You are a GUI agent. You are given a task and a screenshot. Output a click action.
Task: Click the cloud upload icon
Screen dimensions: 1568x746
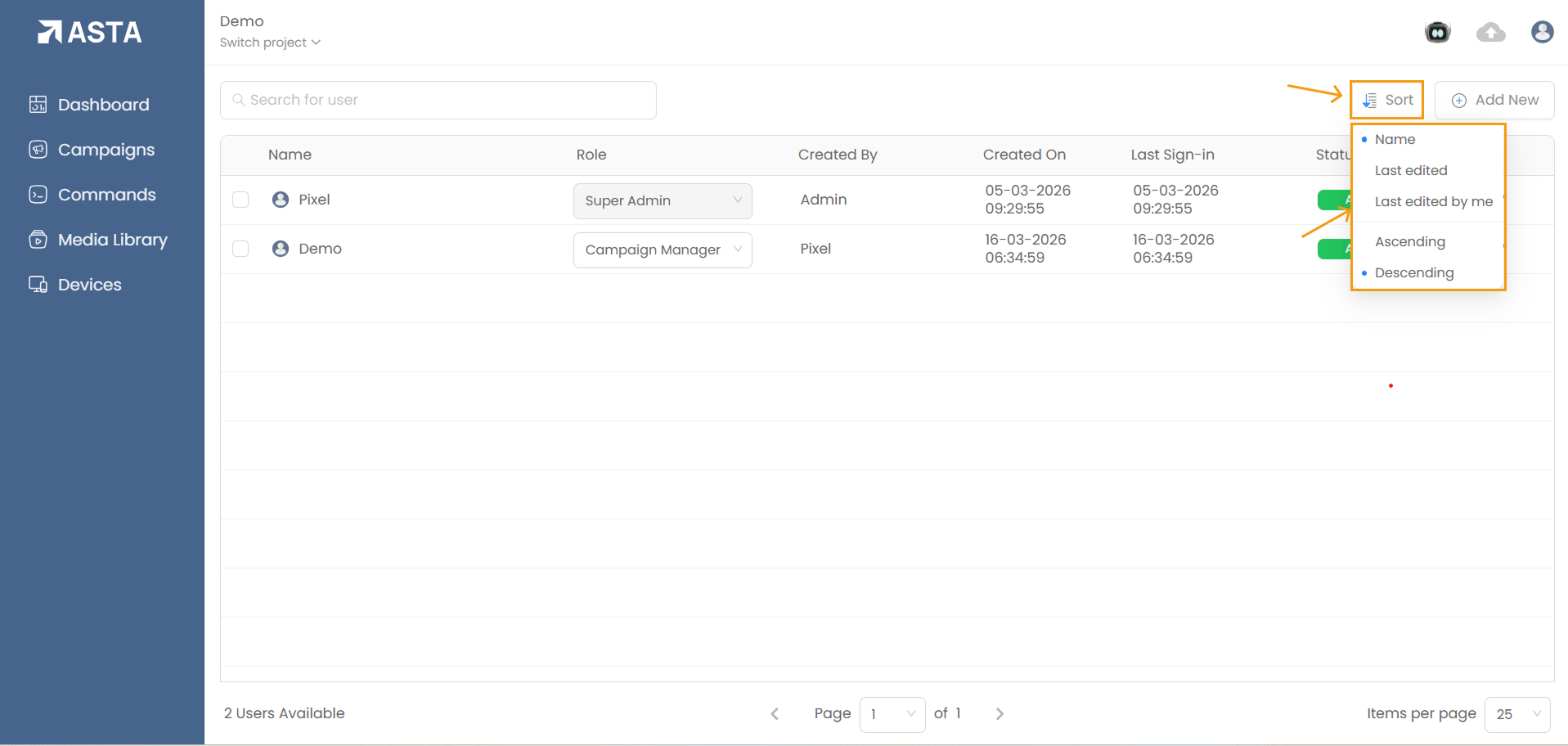click(x=1490, y=32)
